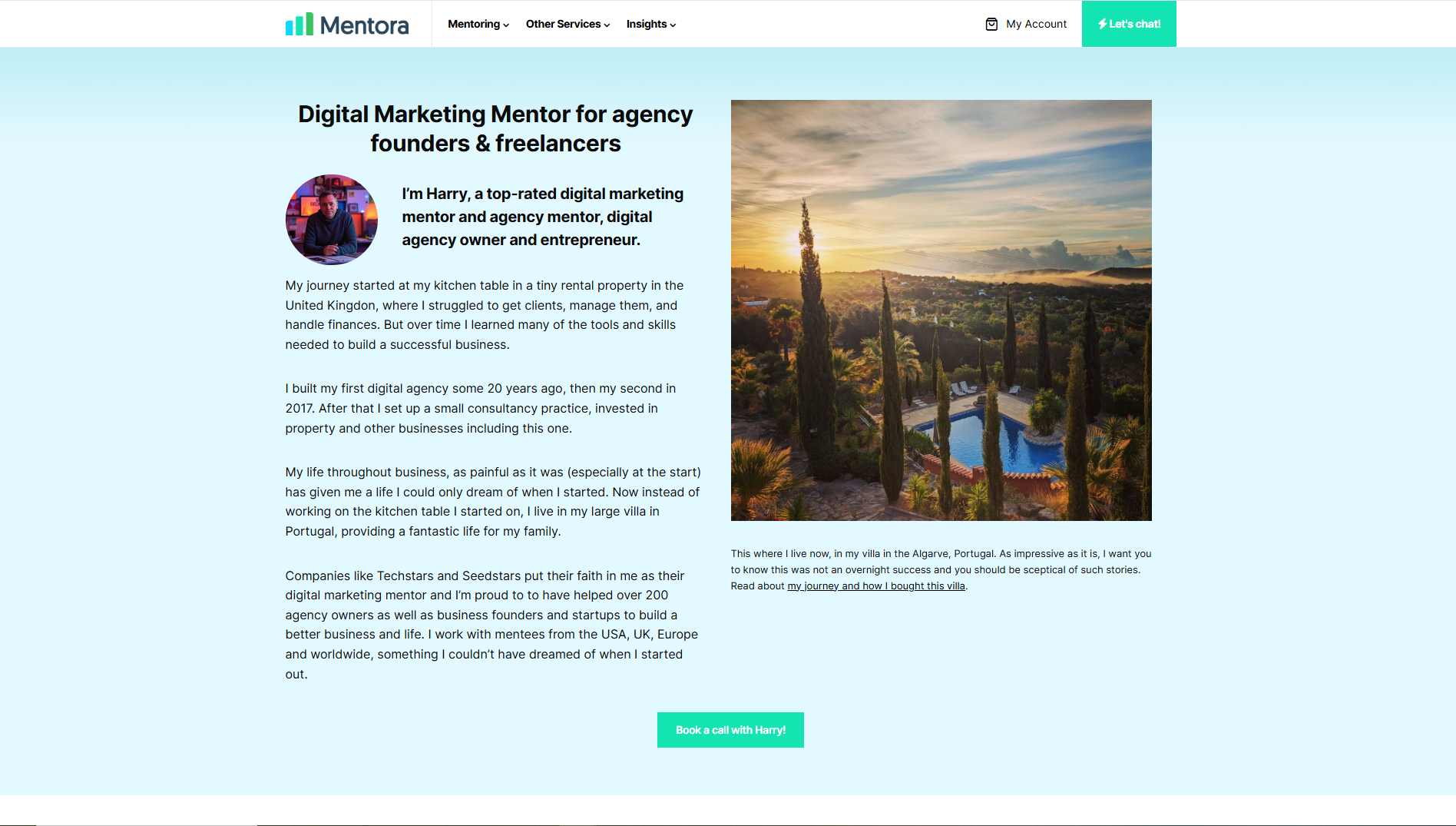Open the Other Services menu
1456x826 pixels.
(568, 24)
